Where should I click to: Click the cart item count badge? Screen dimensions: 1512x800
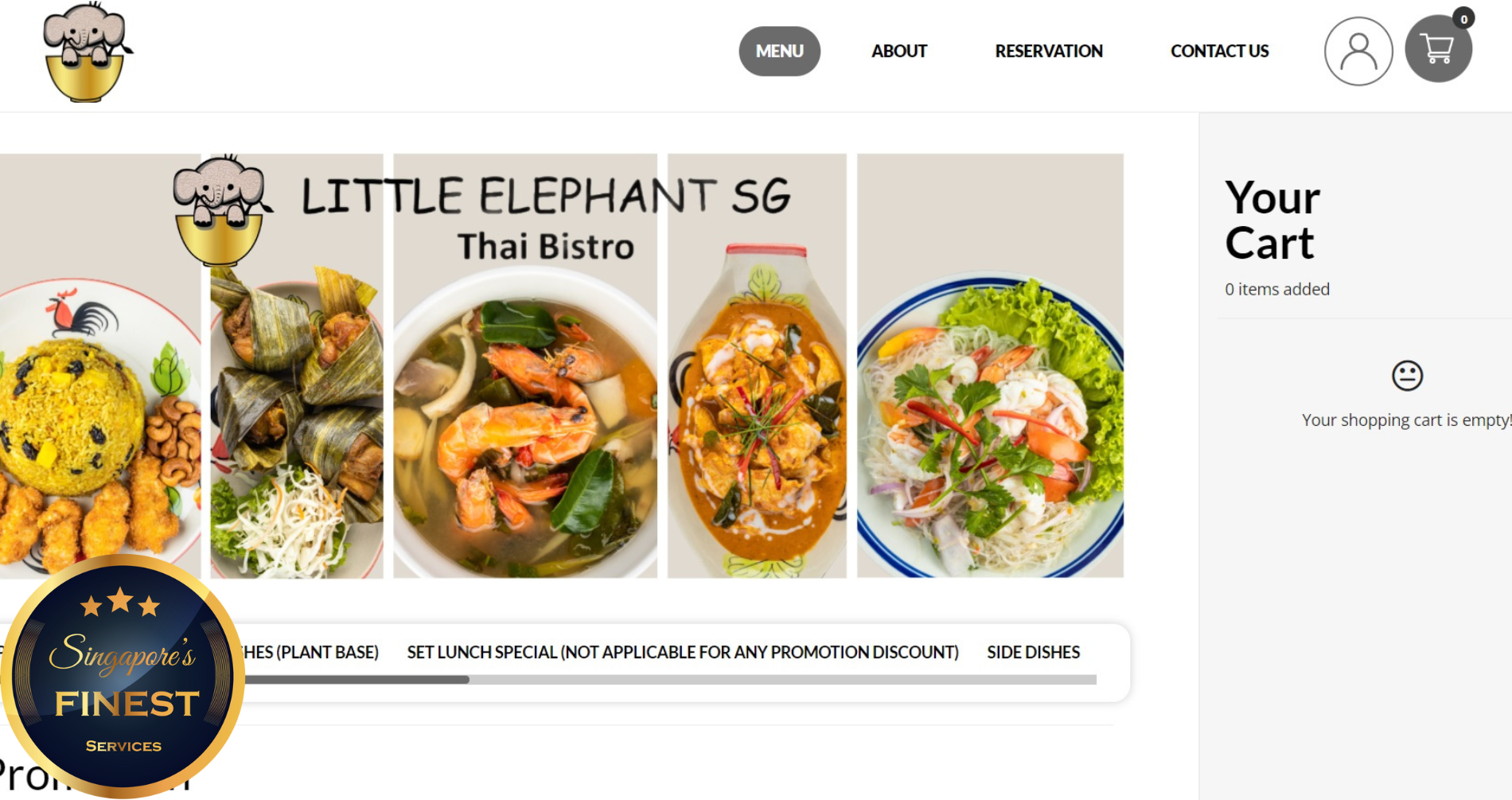pyautogui.click(x=1463, y=18)
